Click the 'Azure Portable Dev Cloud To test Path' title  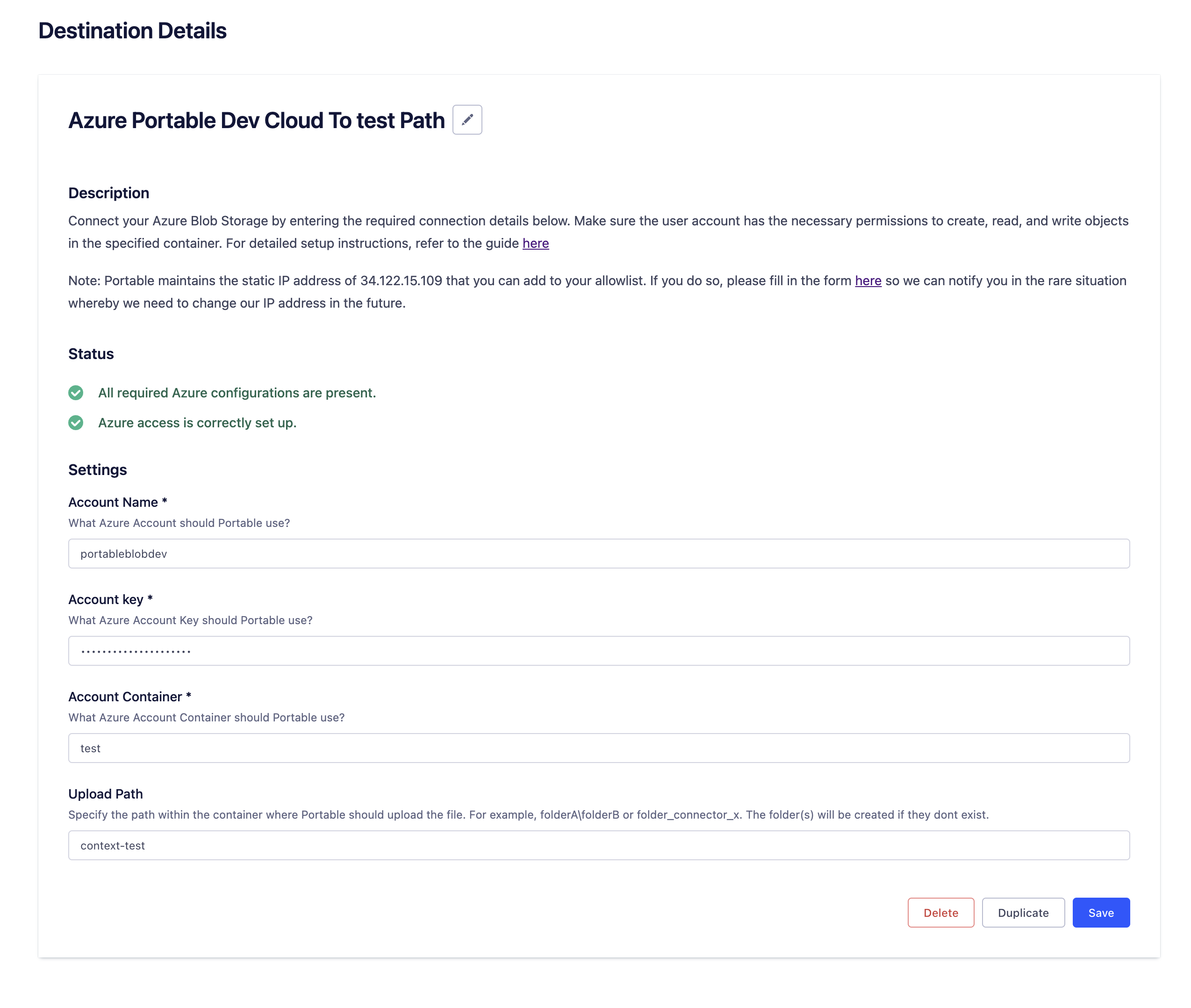click(x=256, y=120)
